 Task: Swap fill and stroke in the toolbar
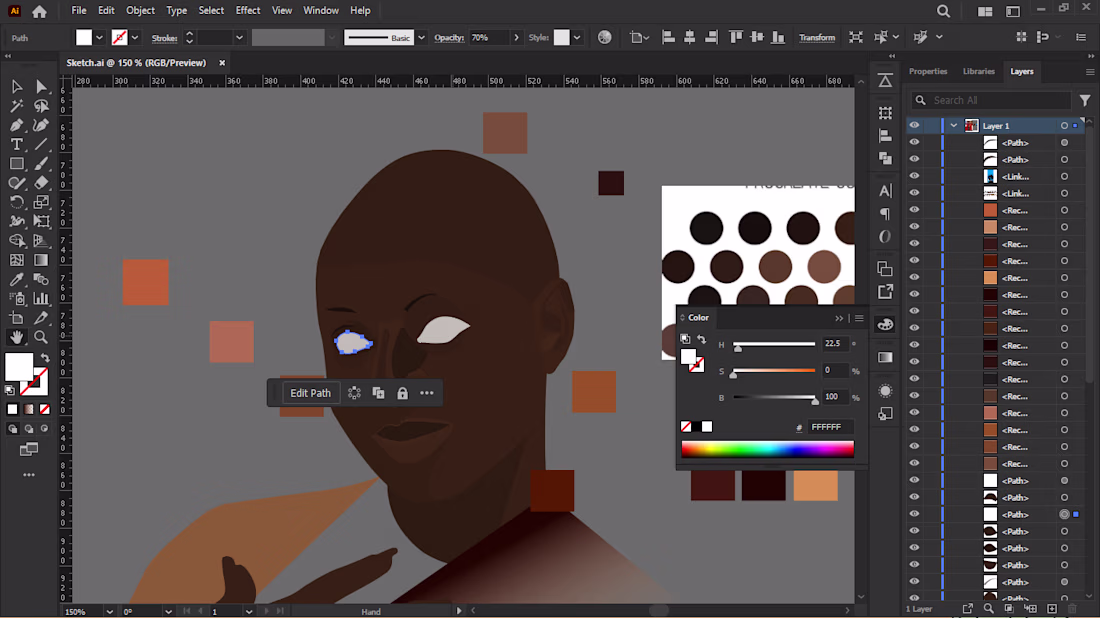pos(45,358)
